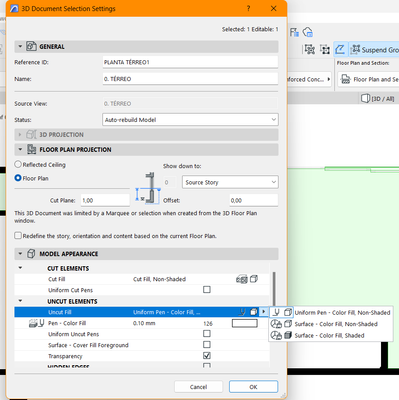399x400 pixels.
Task: Click the Floor Plan Projection panel icon
Action: point(32,149)
